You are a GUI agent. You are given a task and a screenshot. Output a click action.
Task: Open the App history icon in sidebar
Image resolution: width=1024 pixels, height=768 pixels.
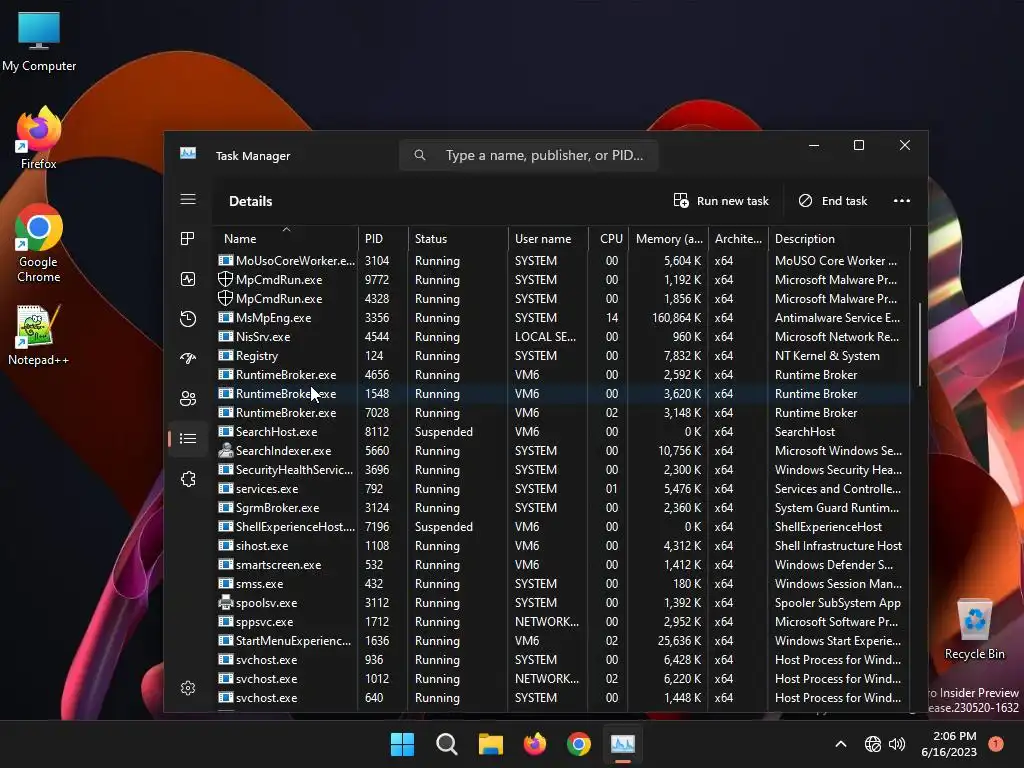(x=188, y=319)
